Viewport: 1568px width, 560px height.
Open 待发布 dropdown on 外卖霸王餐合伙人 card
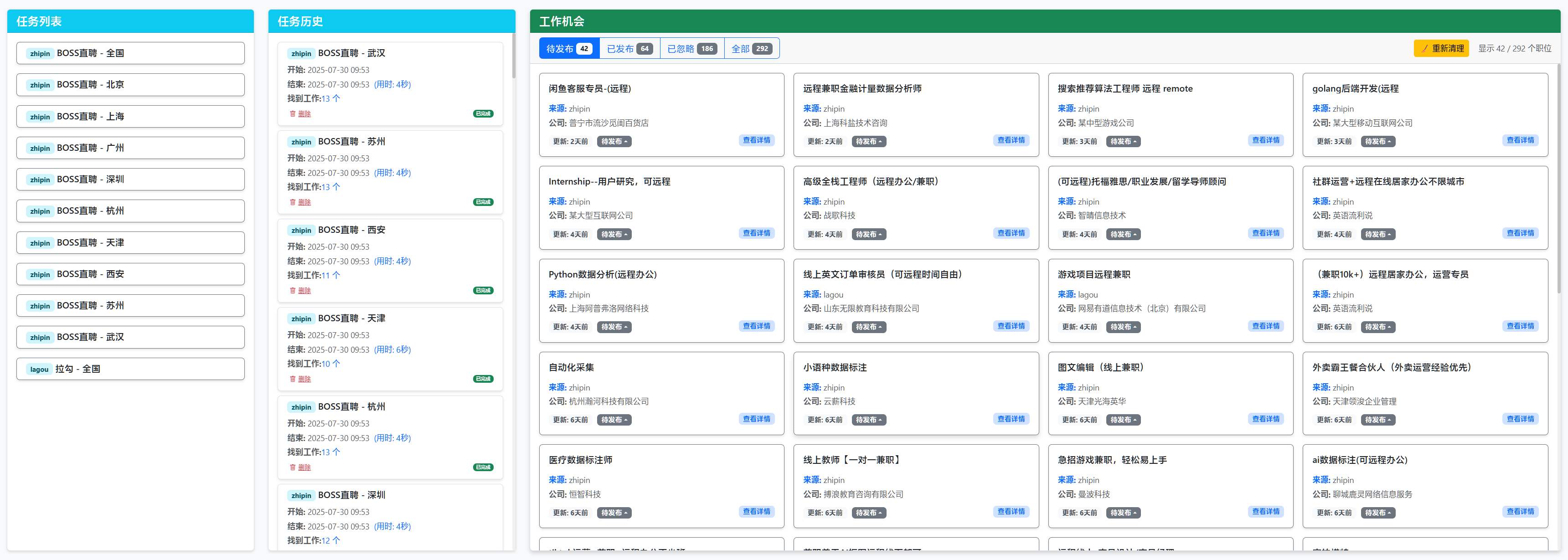[1378, 420]
